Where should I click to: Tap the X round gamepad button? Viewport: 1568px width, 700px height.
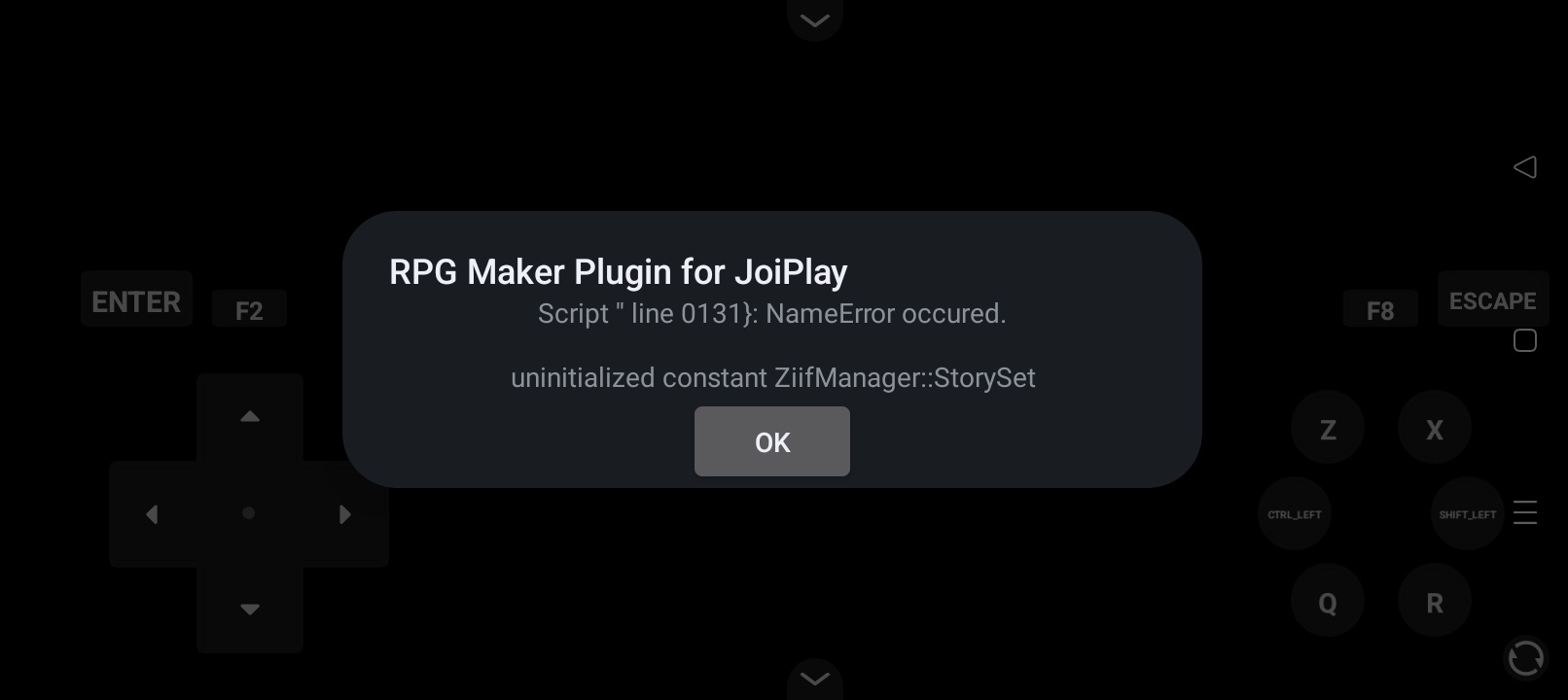pos(1435,428)
